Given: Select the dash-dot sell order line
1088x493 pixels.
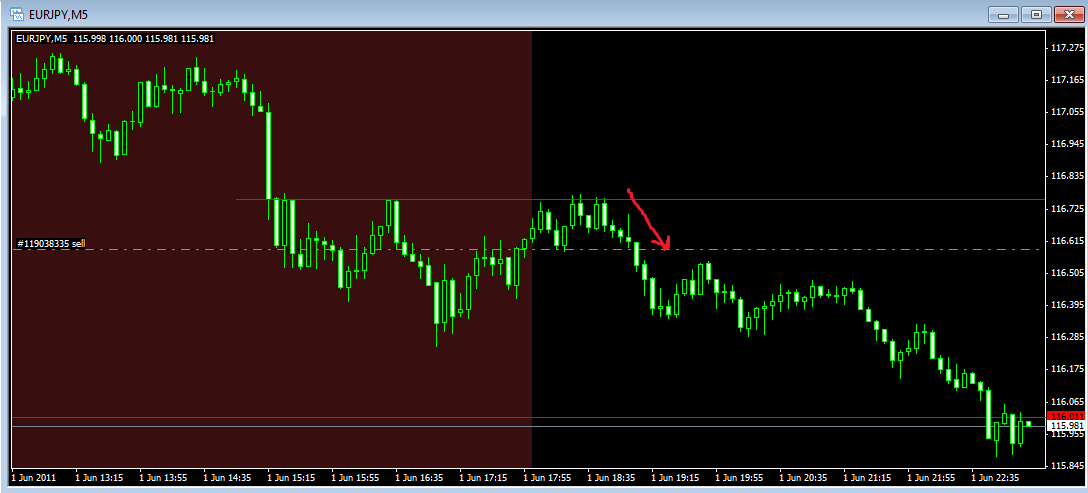Looking at the screenshot, I should tap(800, 249).
